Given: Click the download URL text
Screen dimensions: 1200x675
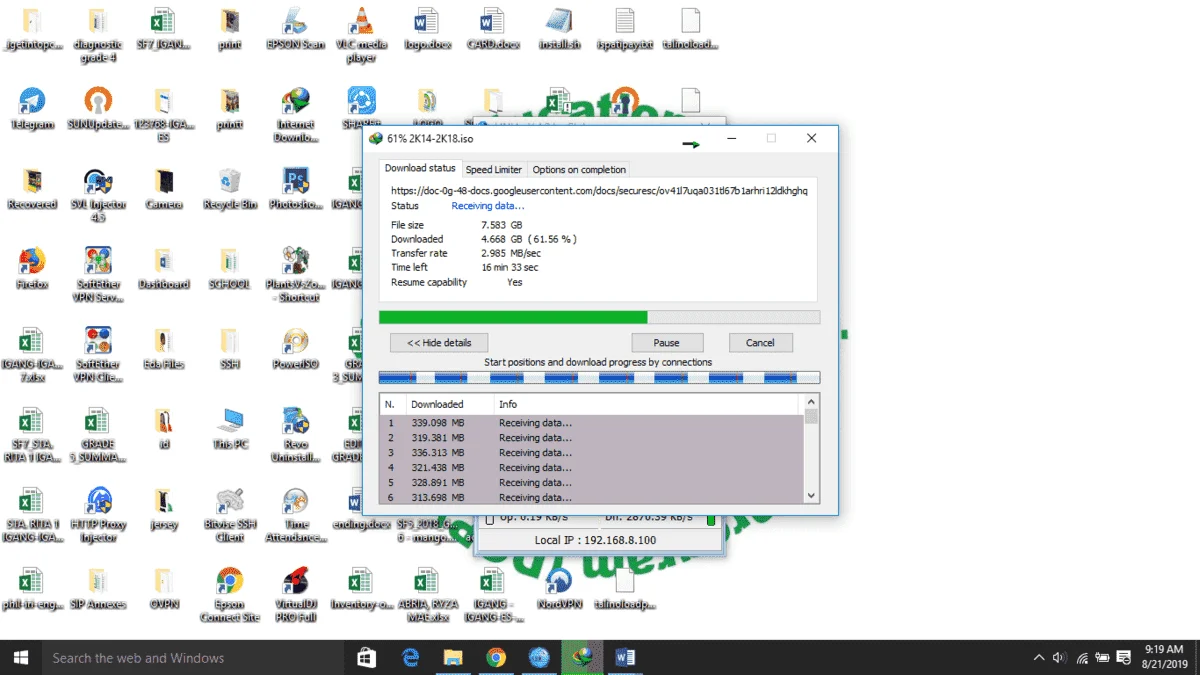Looking at the screenshot, I should pos(599,190).
